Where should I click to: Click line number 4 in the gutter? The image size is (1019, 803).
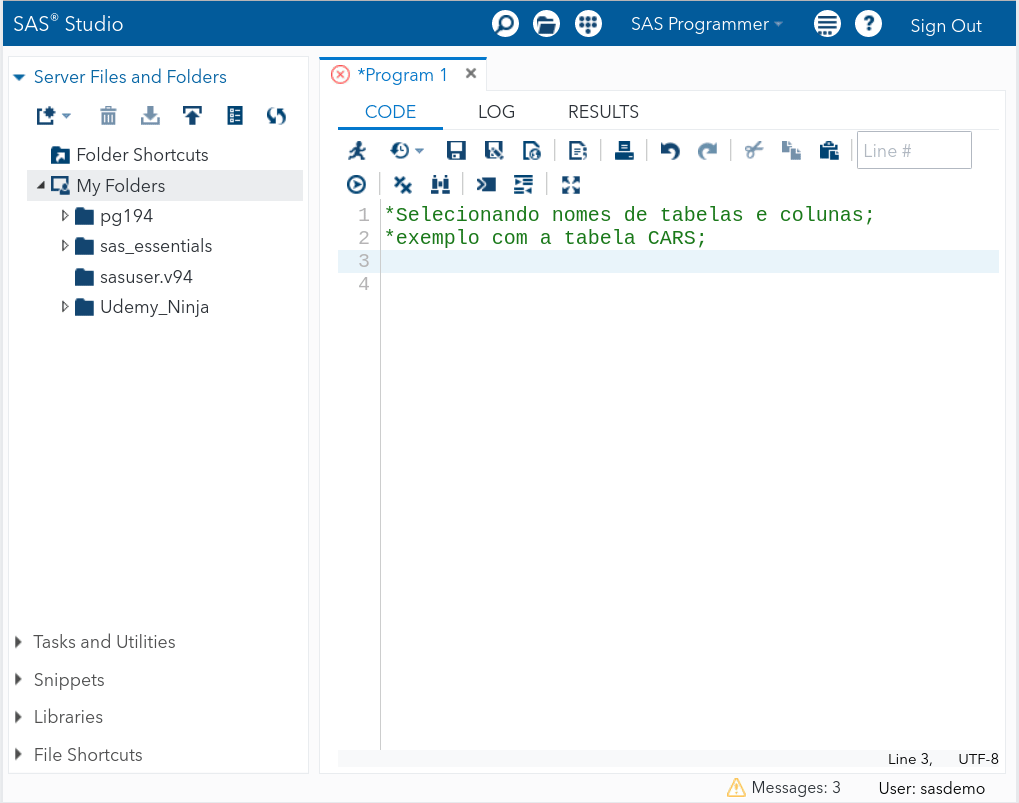(x=363, y=284)
